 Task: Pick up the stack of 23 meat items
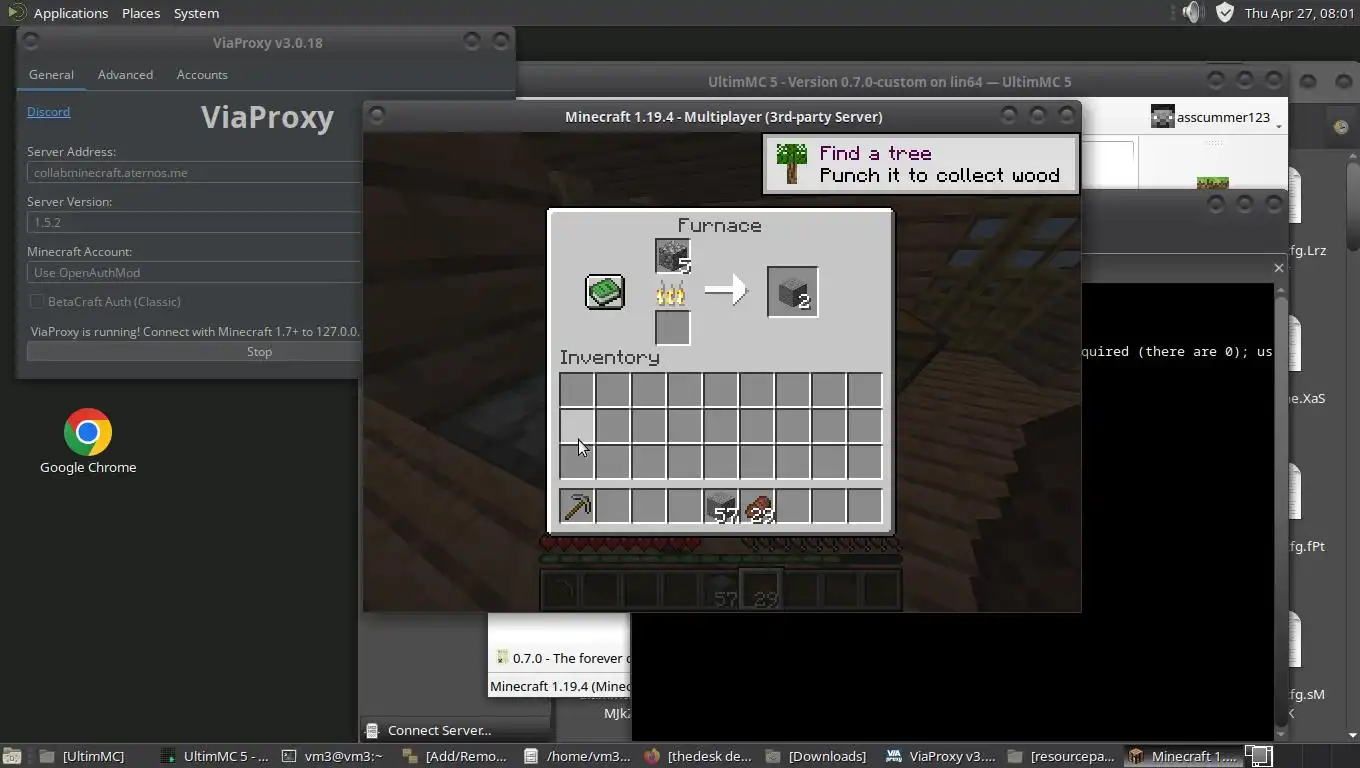(x=757, y=506)
